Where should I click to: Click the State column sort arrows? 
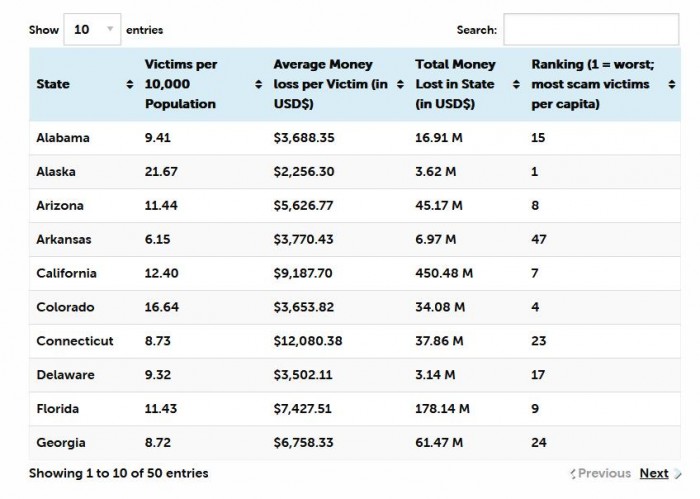pos(130,85)
